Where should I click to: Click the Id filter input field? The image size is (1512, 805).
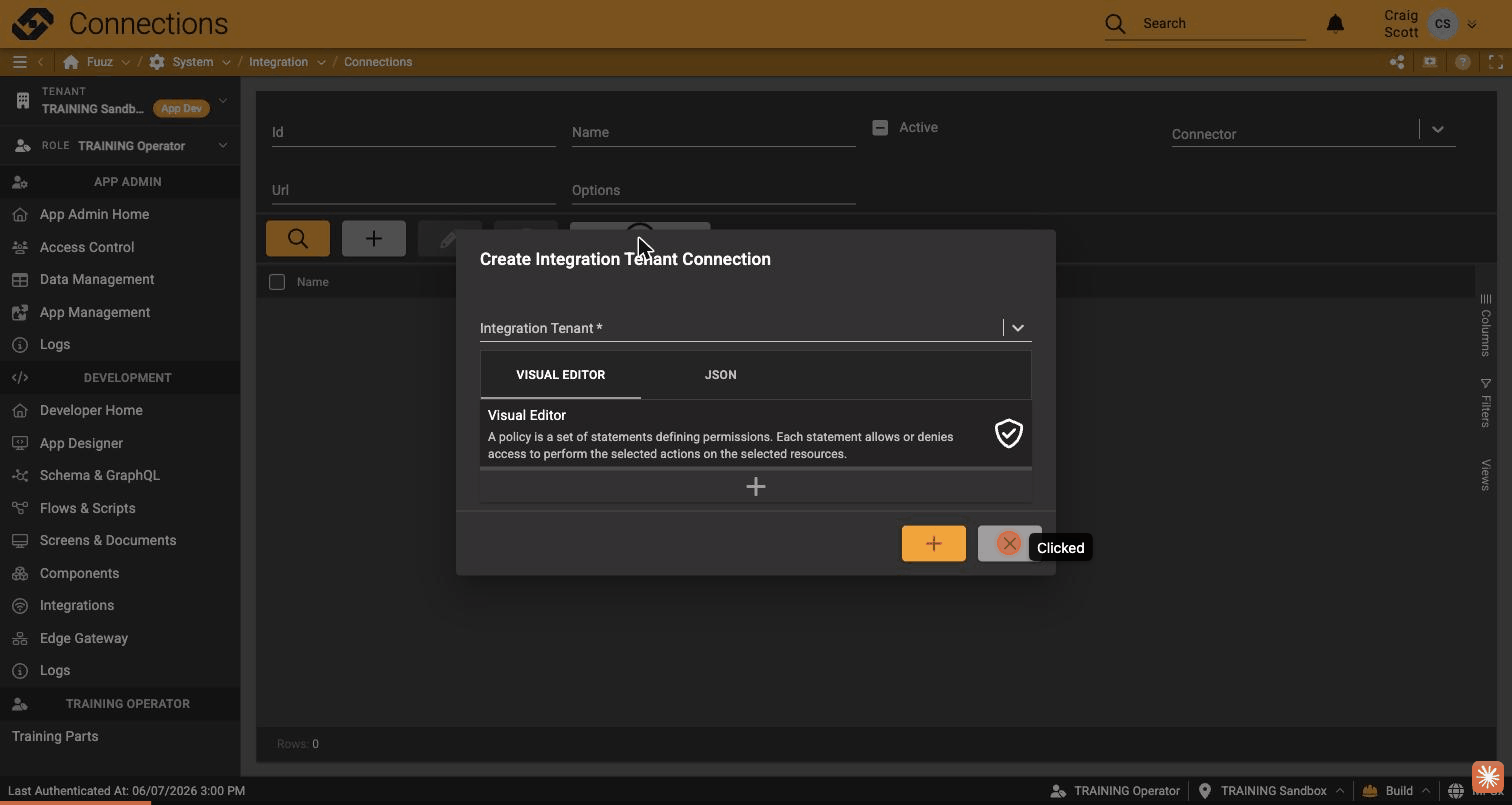click(414, 132)
